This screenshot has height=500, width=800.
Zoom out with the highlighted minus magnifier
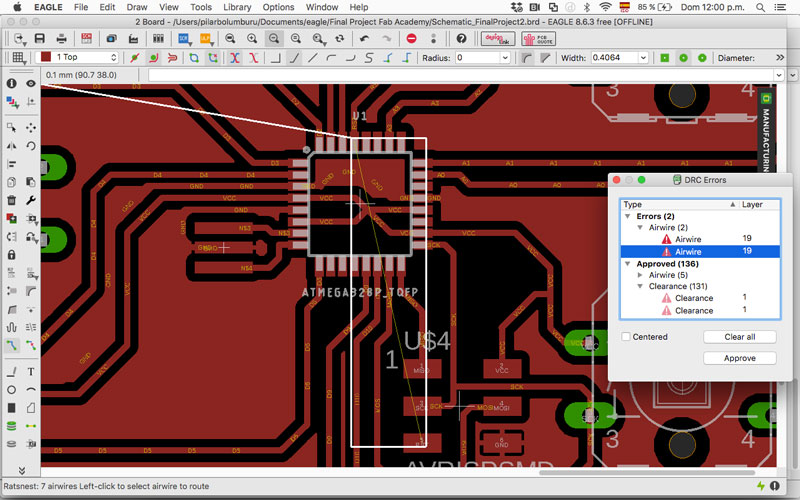[274, 39]
